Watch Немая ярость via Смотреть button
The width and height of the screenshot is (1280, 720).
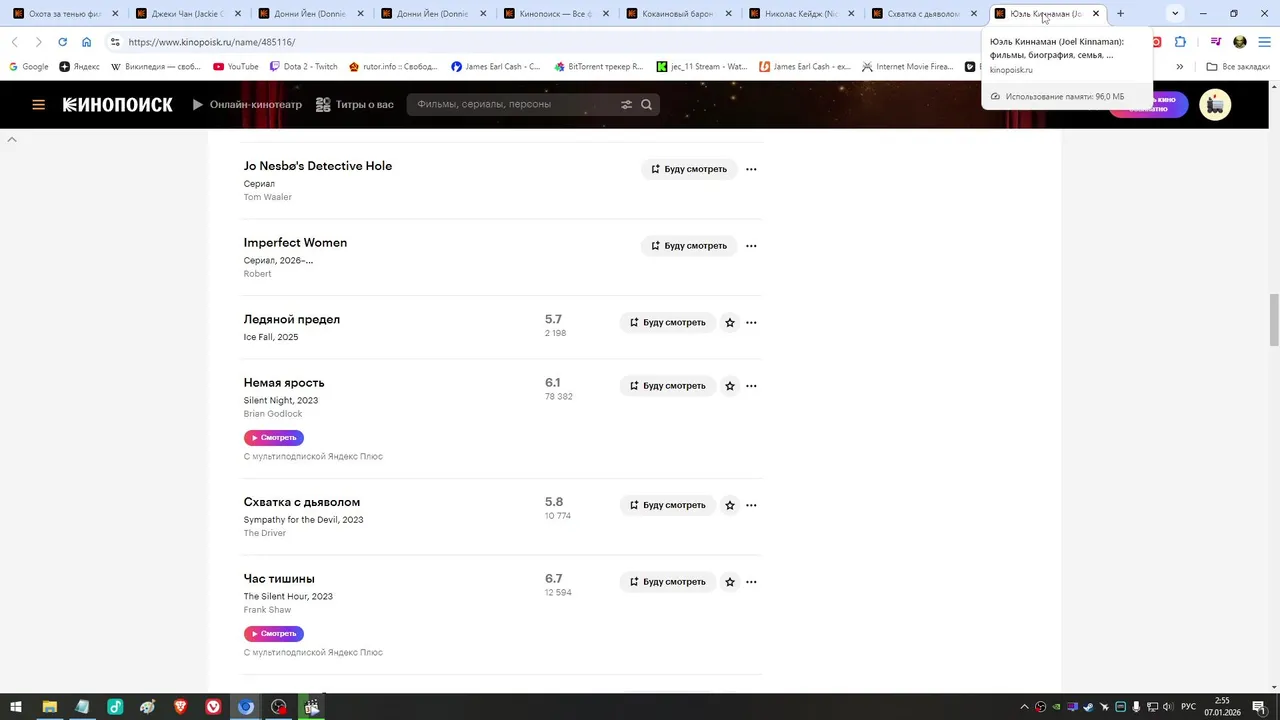point(273,438)
